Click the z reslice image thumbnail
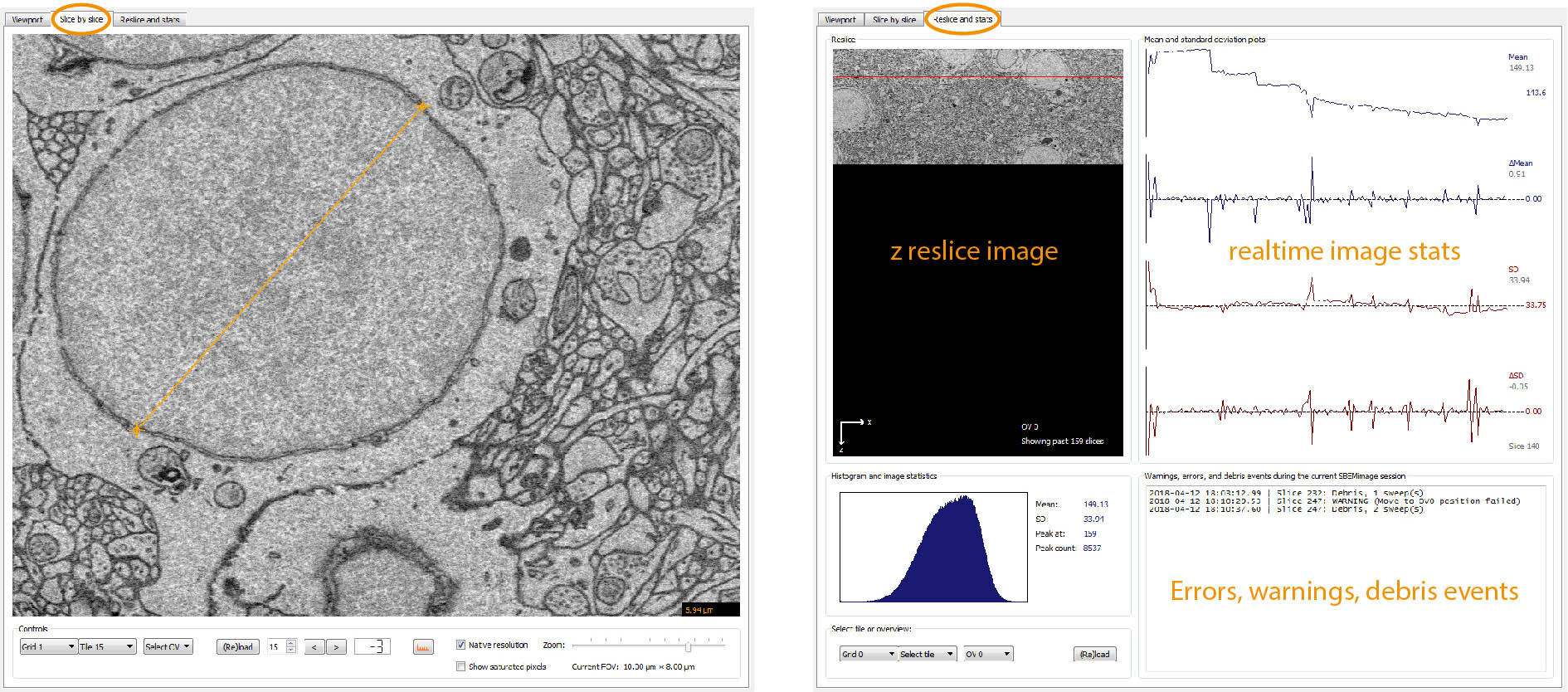The image size is (1568, 692). (978, 106)
